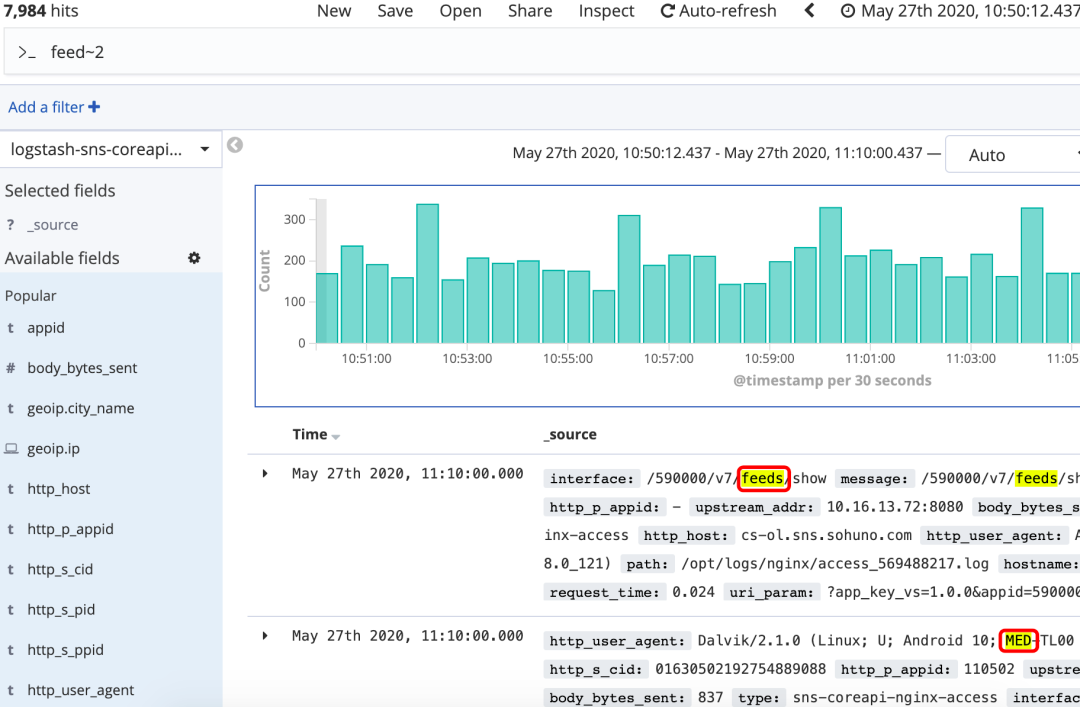Collapse the sidebar with the arrow icon
Screen dimensions: 1080x707
tap(235, 146)
